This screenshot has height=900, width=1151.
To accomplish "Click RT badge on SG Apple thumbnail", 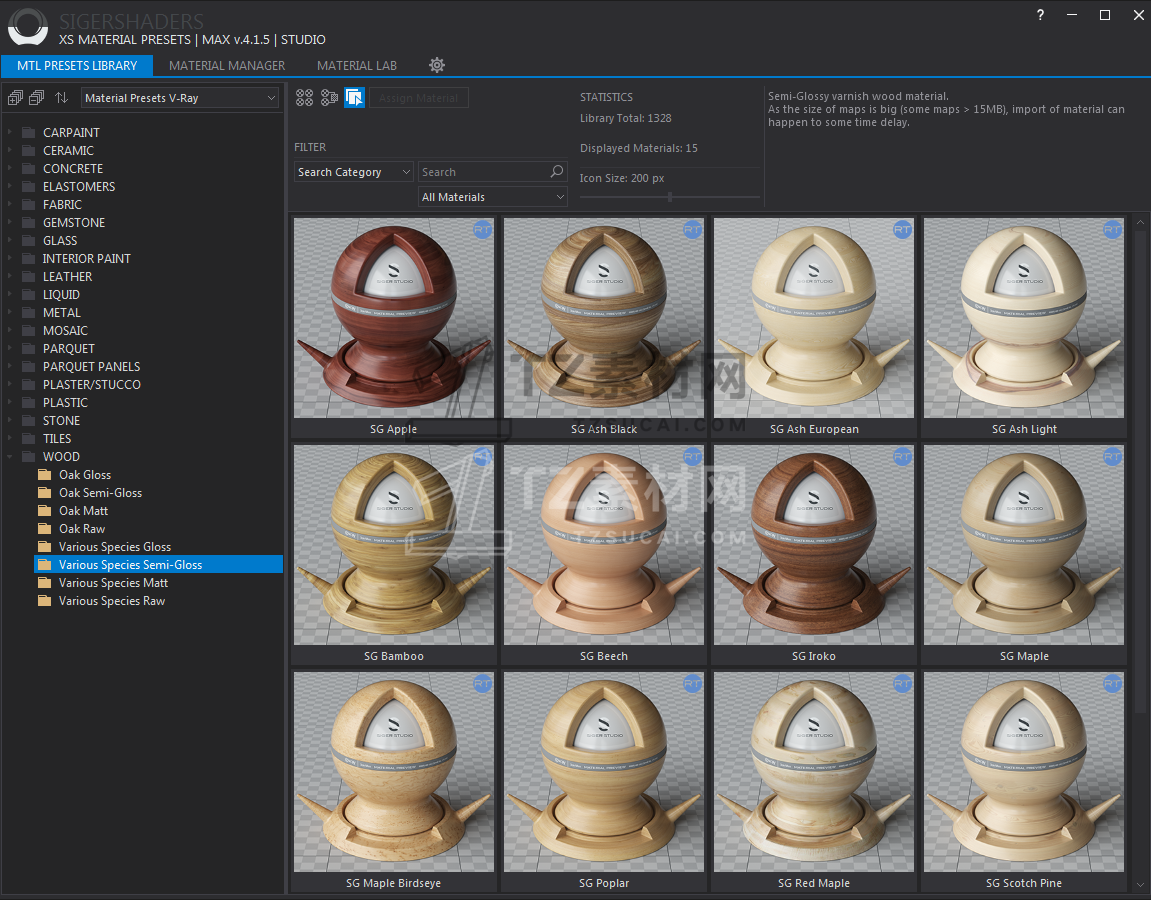I will click(x=483, y=230).
